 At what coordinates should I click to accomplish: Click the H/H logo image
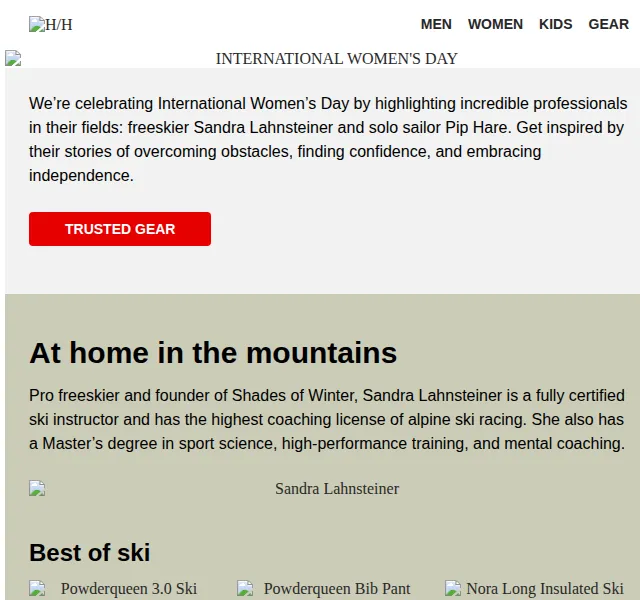tap(50, 24)
